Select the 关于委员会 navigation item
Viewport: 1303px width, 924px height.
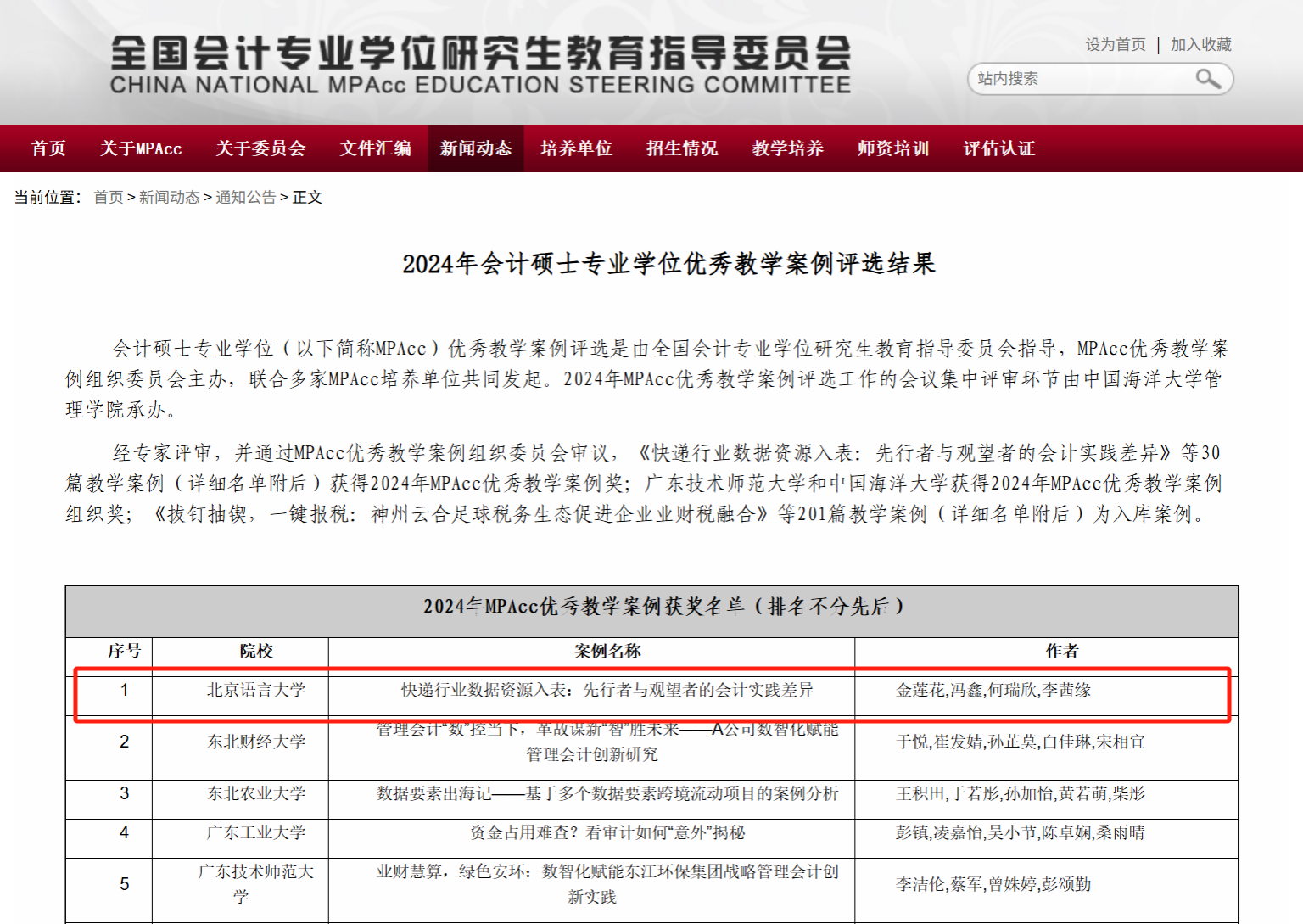point(260,148)
